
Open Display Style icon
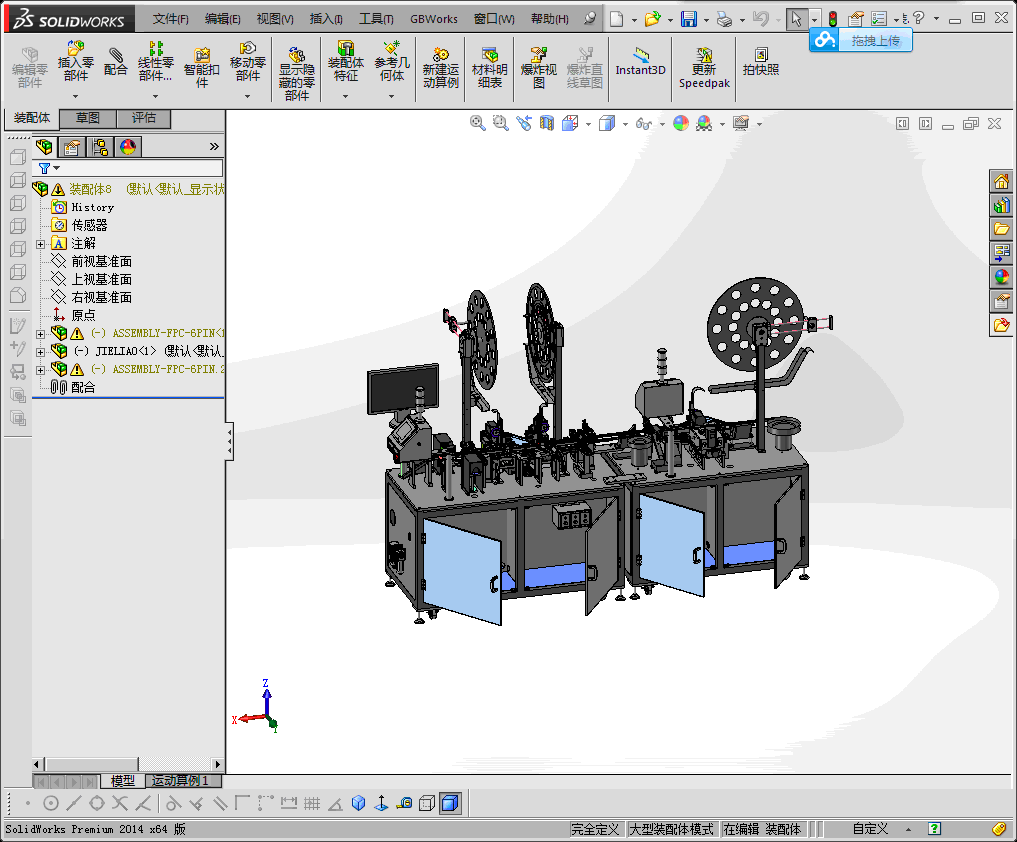(x=607, y=123)
